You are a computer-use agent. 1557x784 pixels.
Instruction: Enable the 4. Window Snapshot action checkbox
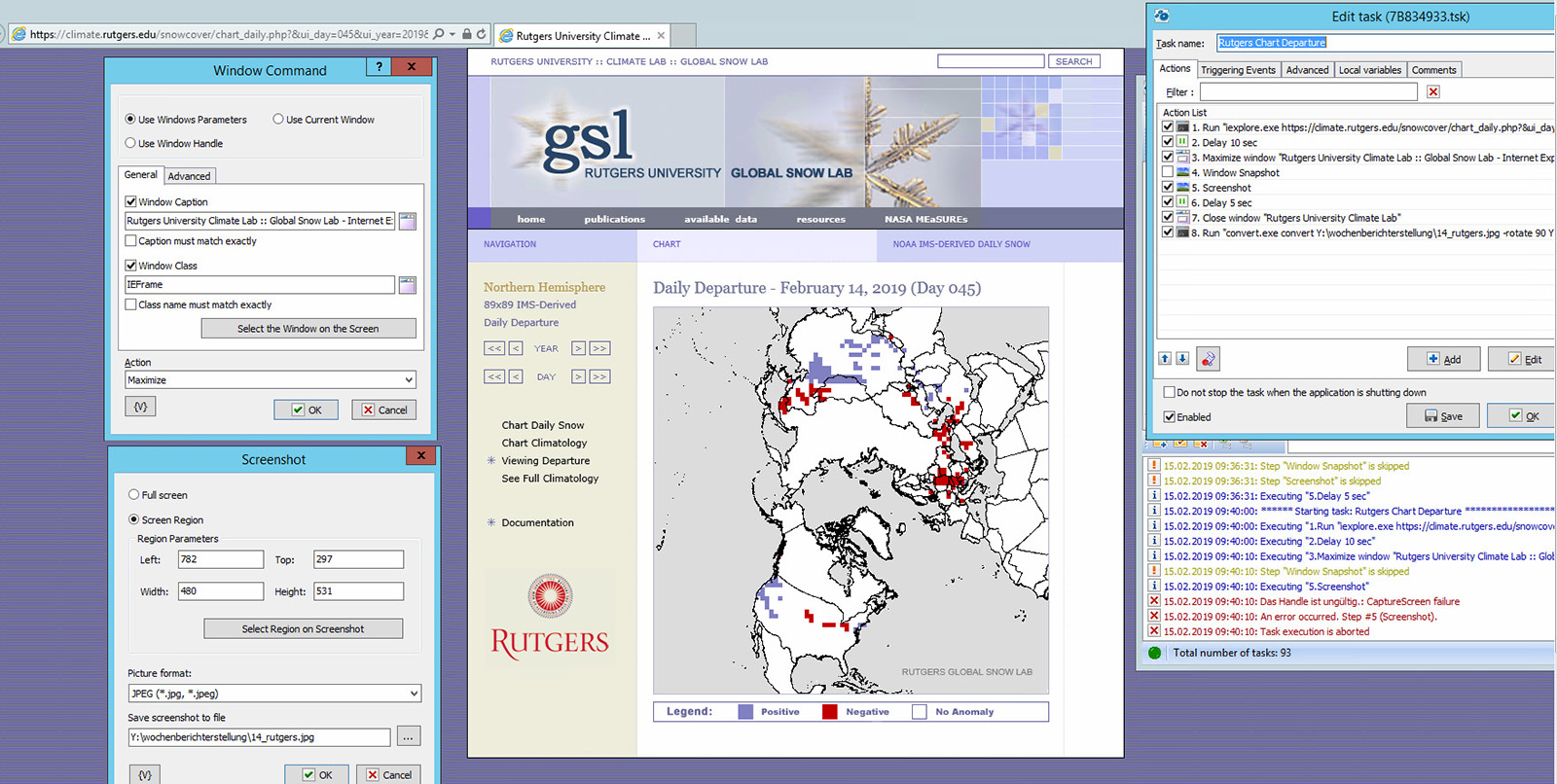1168,172
